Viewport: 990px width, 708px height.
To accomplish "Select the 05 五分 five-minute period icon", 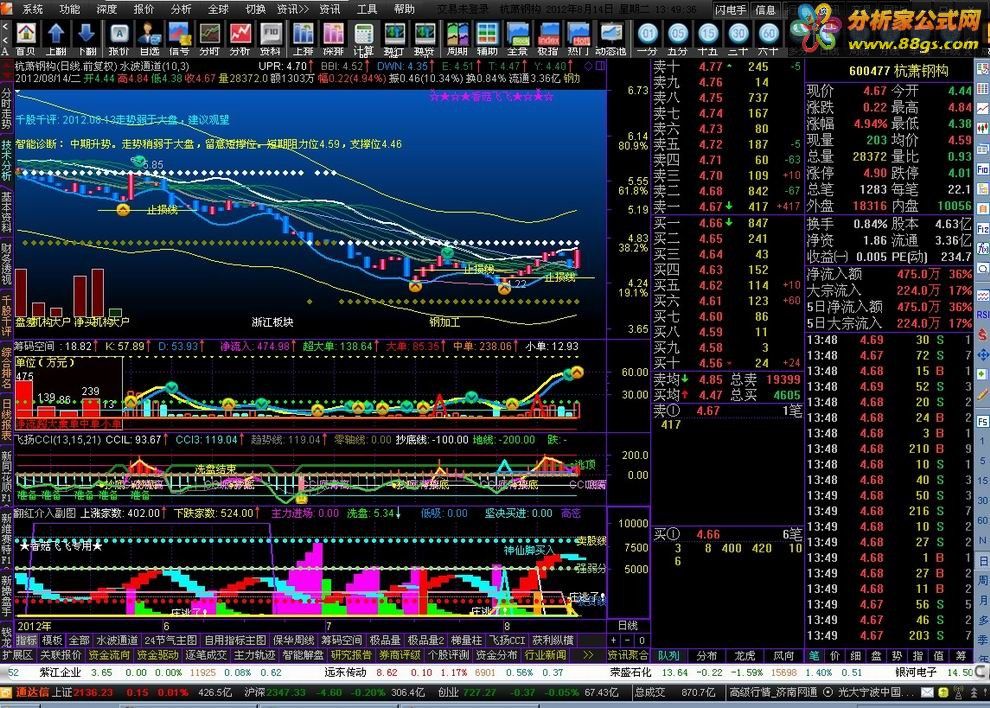I will point(677,39).
